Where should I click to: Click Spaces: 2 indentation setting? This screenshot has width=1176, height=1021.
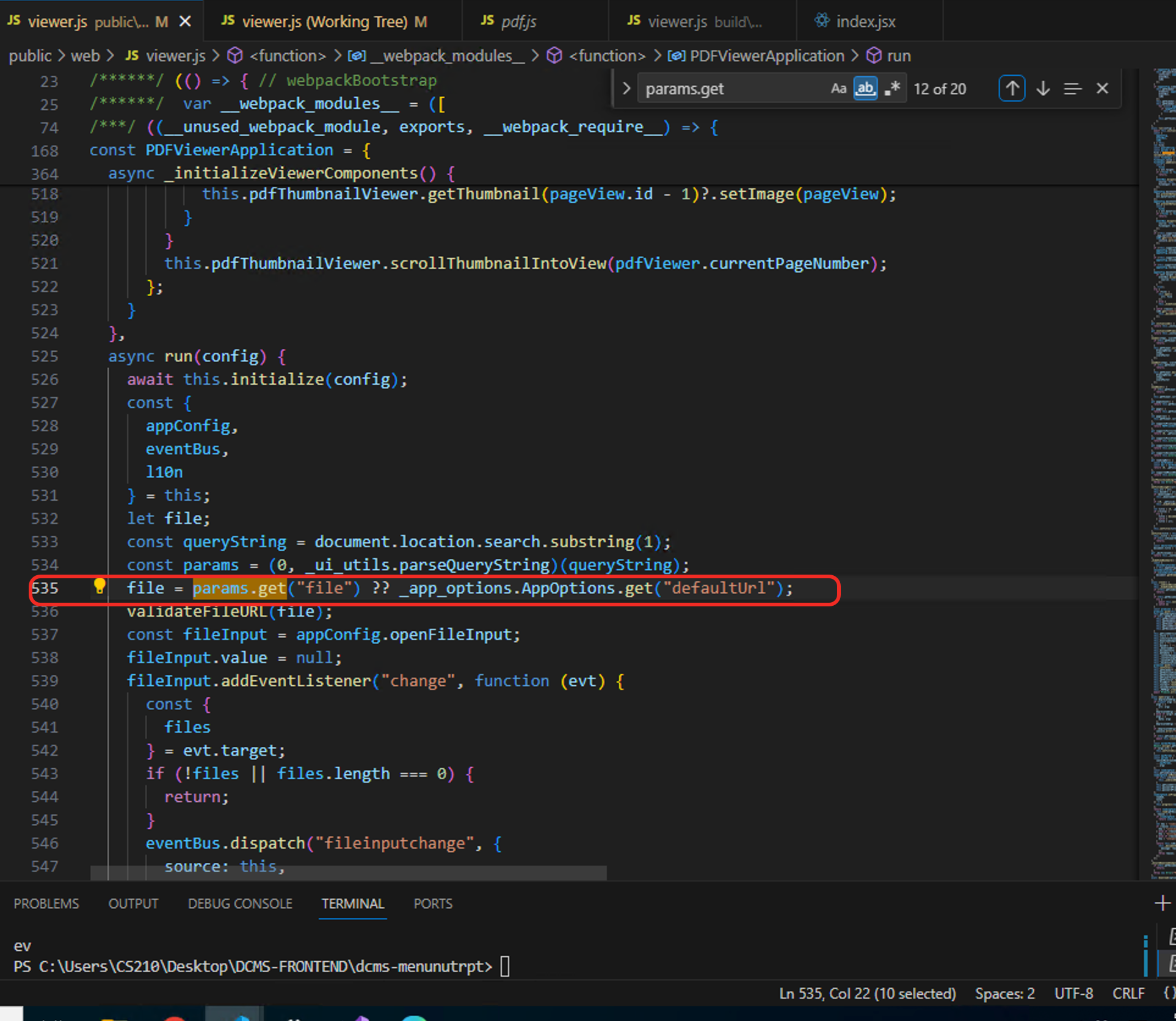click(1004, 994)
